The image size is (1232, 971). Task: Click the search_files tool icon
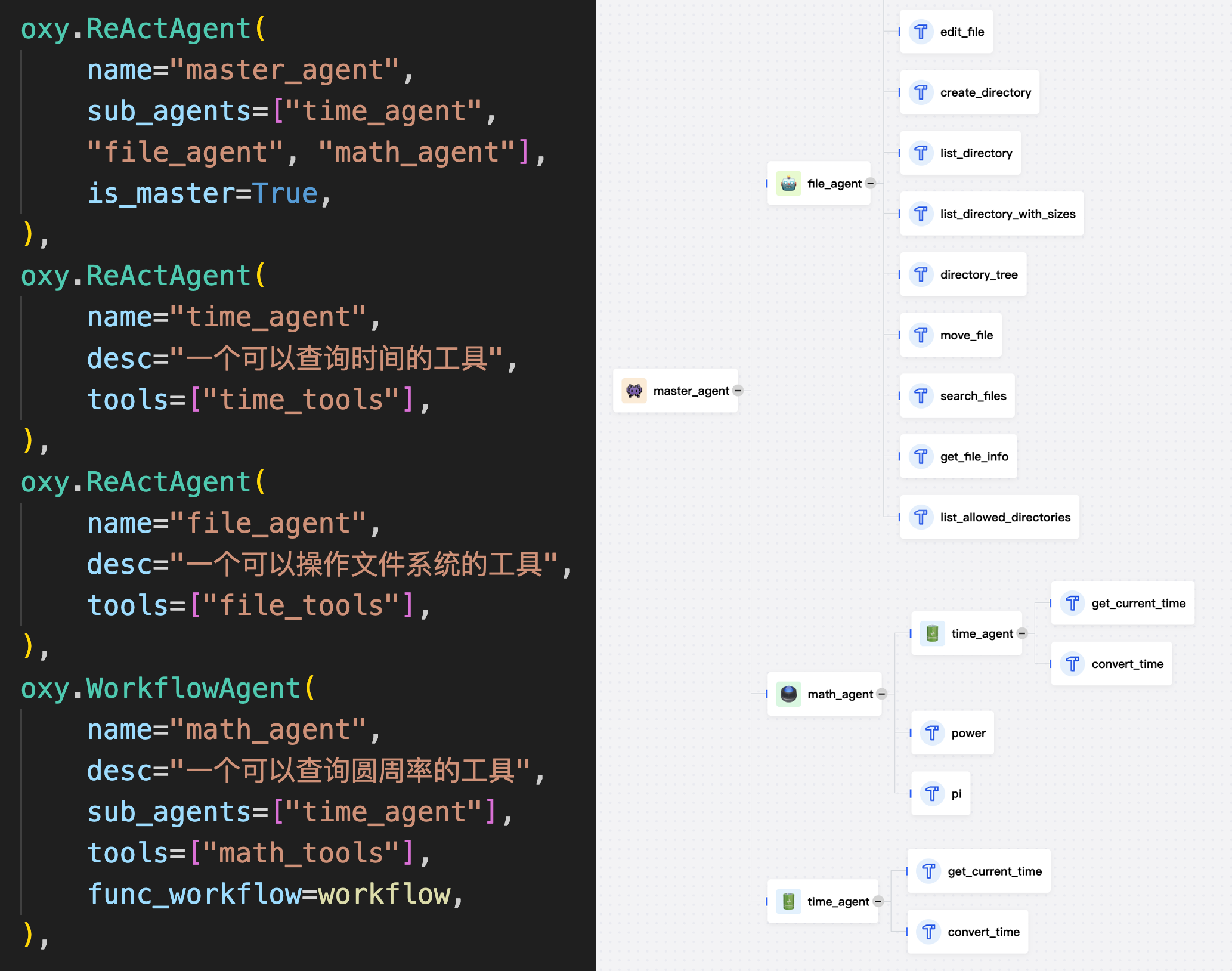pos(921,396)
